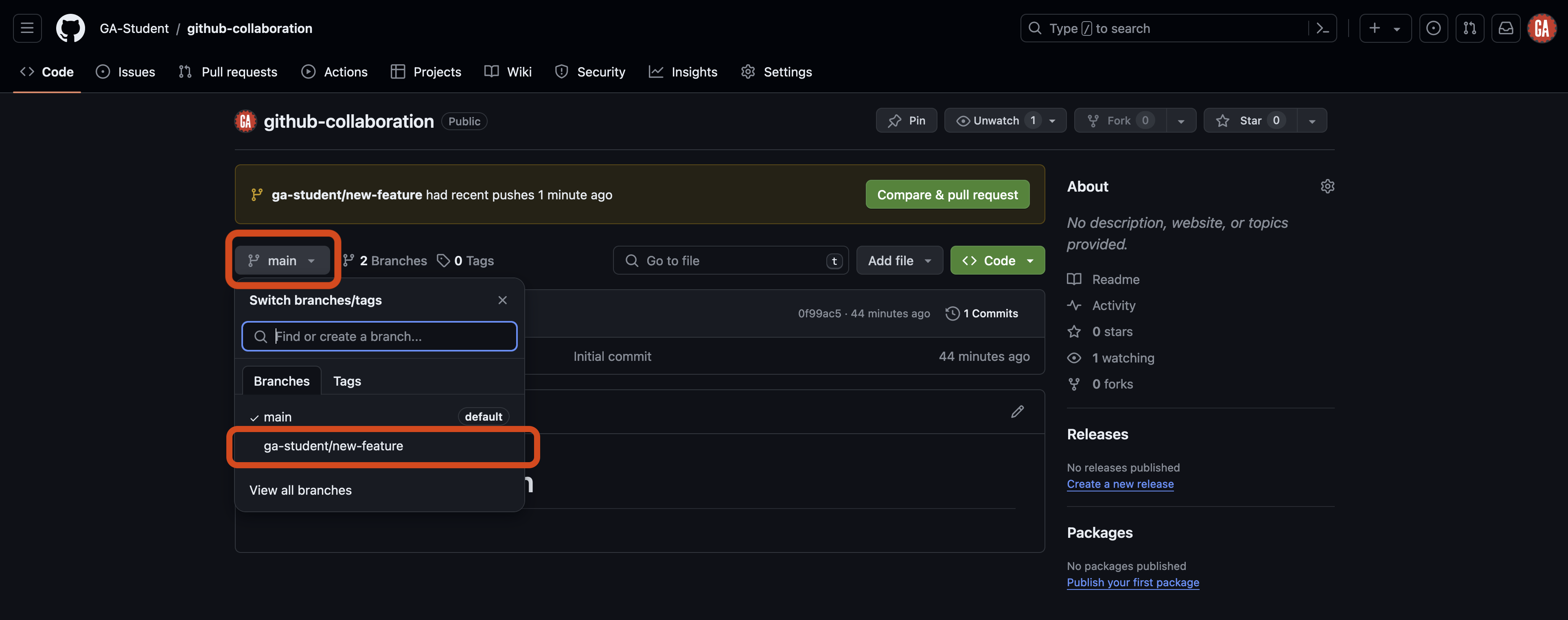Switch to the Tags tab in branch switcher

click(x=346, y=380)
